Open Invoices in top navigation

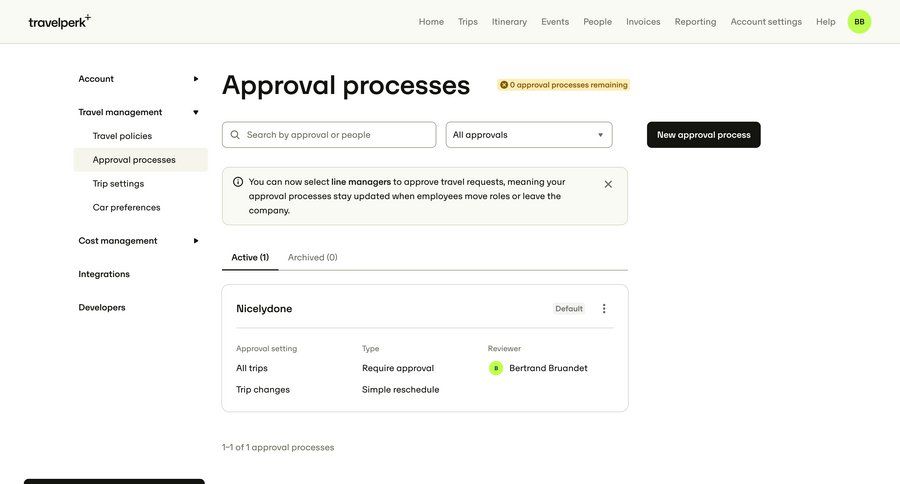[x=643, y=22]
